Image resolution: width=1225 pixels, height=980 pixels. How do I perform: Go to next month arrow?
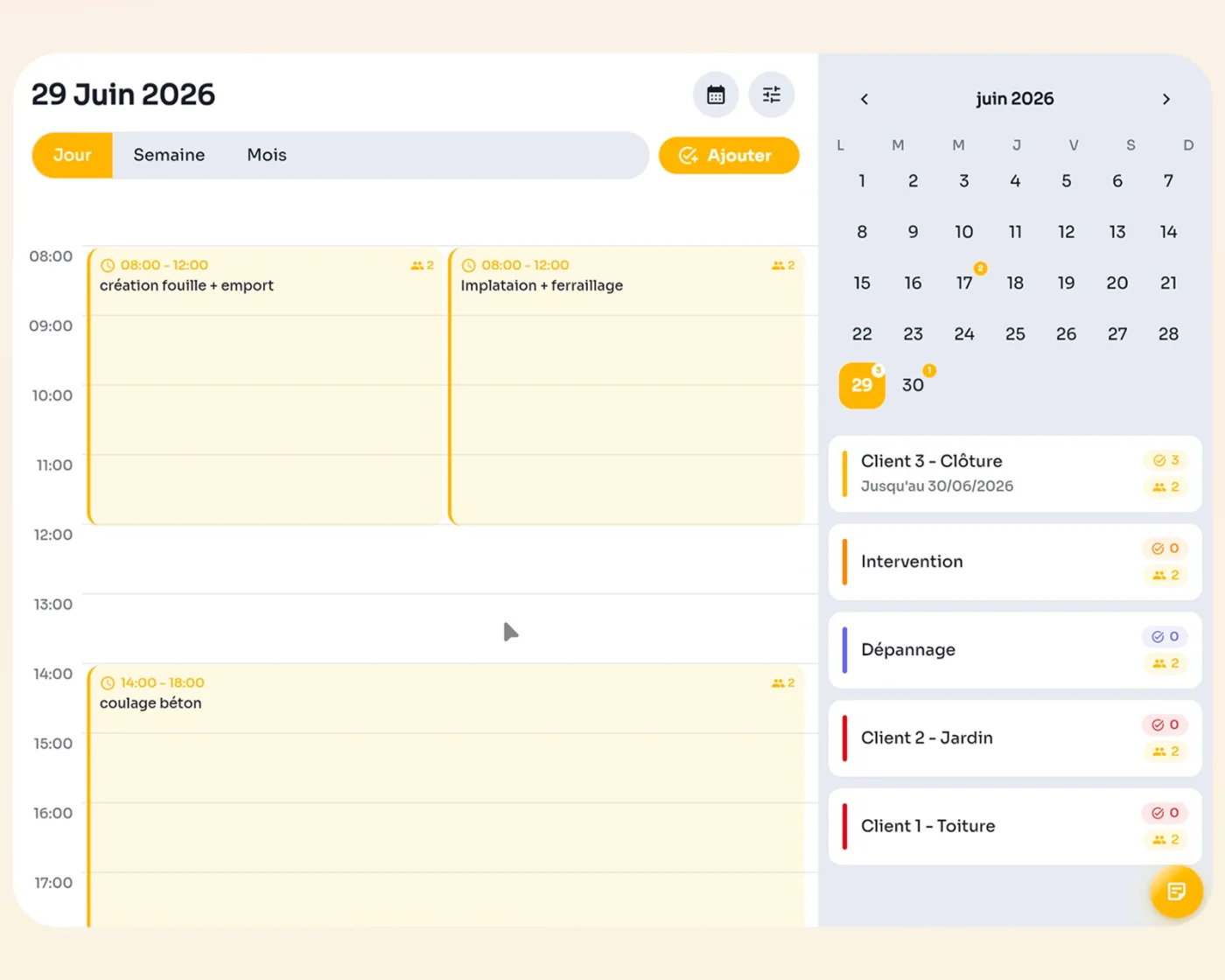tap(1165, 99)
